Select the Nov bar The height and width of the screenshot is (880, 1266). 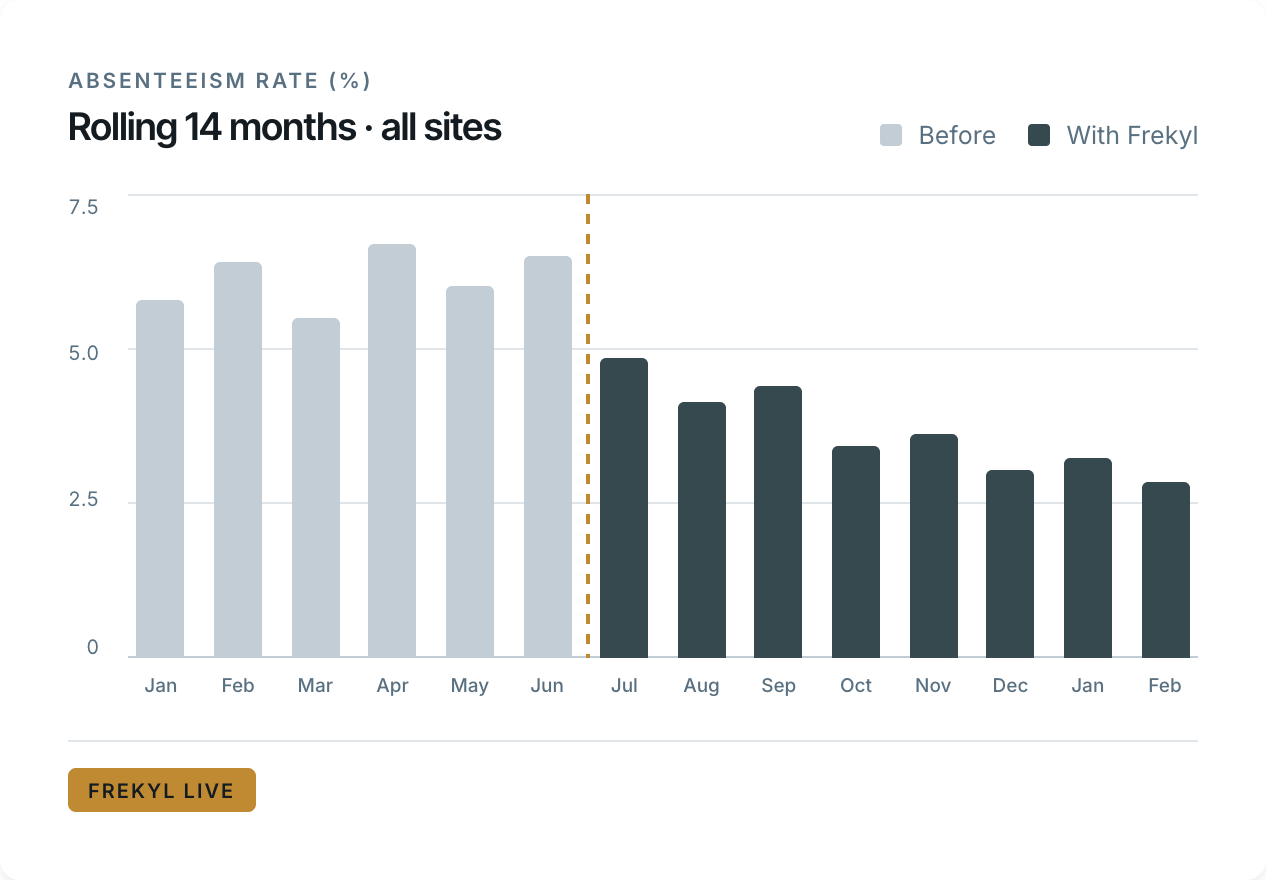pyautogui.click(x=934, y=546)
